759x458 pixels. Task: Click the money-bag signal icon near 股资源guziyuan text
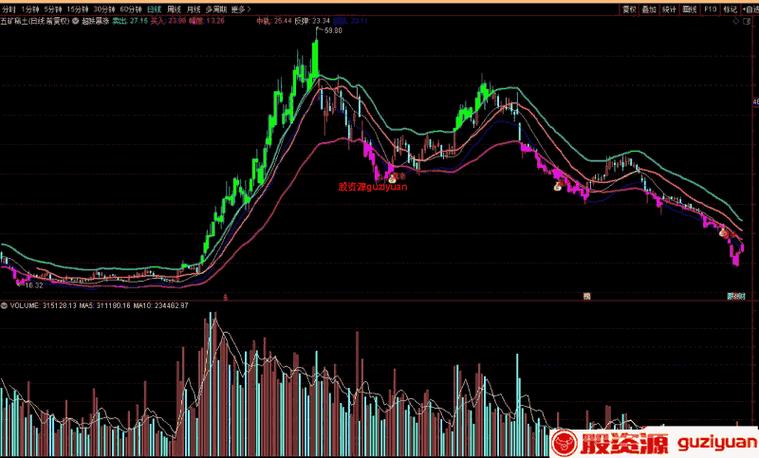(x=393, y=179)
